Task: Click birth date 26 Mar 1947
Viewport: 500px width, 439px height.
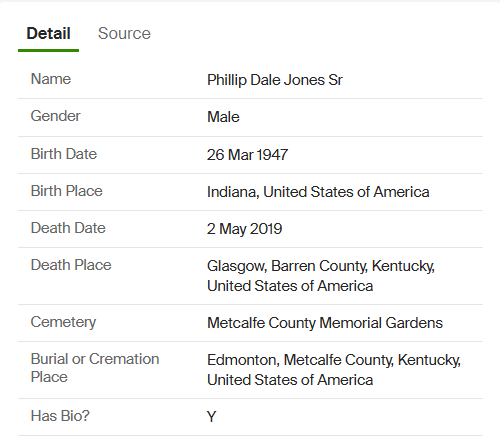Action: click(247, 155)
